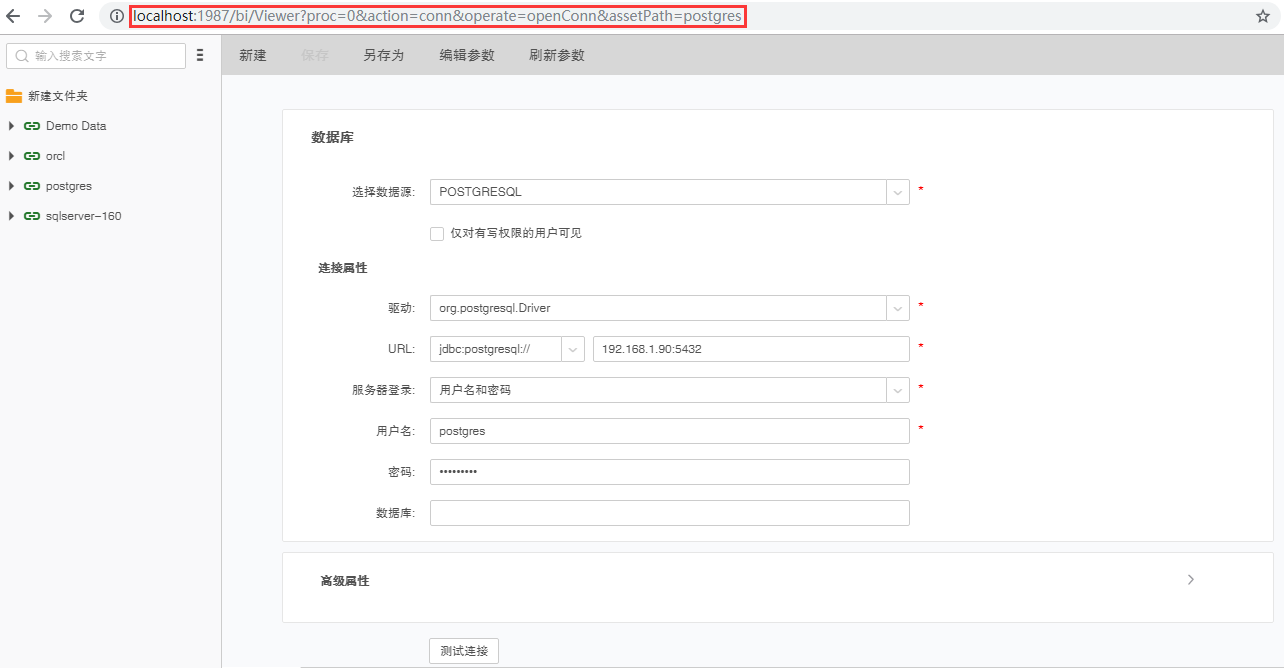Enable the 仅对有写权限的用户可见 checkbox
Screen dimensions: 1284x668
(437, 233)
